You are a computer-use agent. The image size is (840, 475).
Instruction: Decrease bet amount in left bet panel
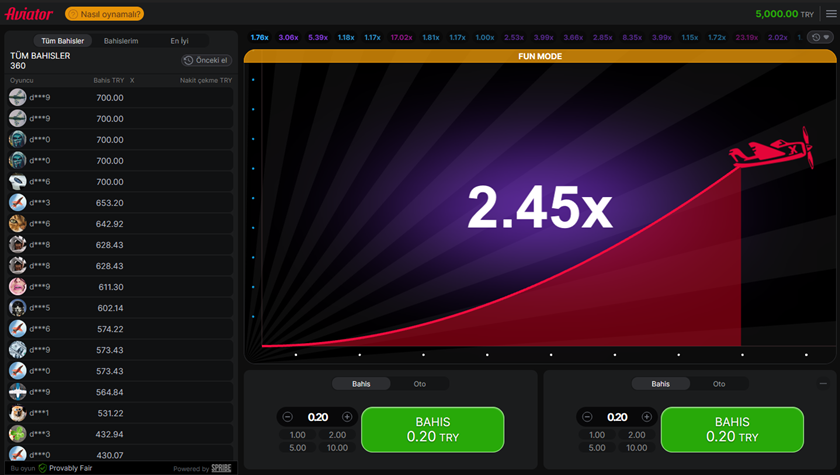pos(288,417)
